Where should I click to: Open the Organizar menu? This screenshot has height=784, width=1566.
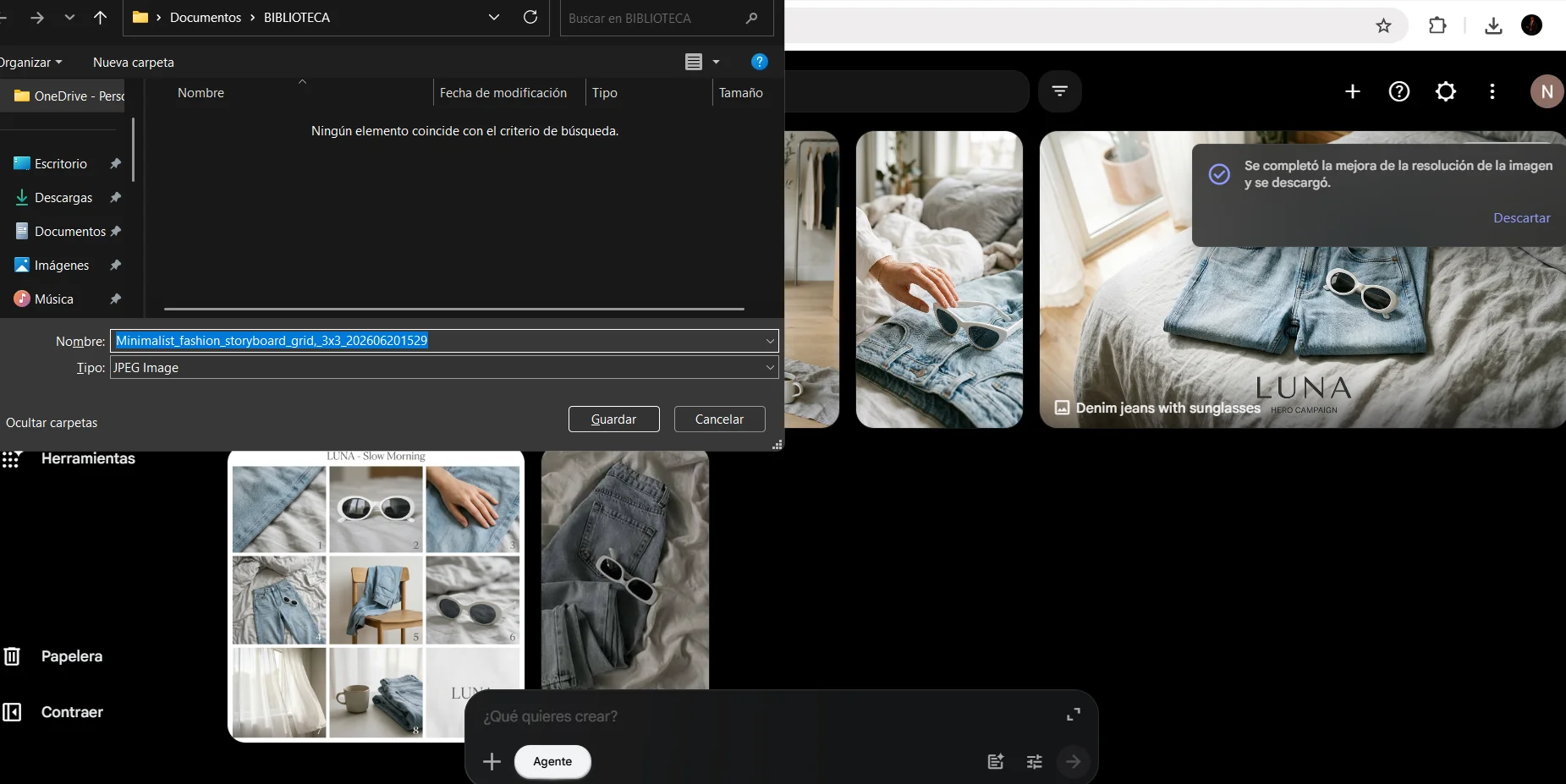[x=30, y=62]
